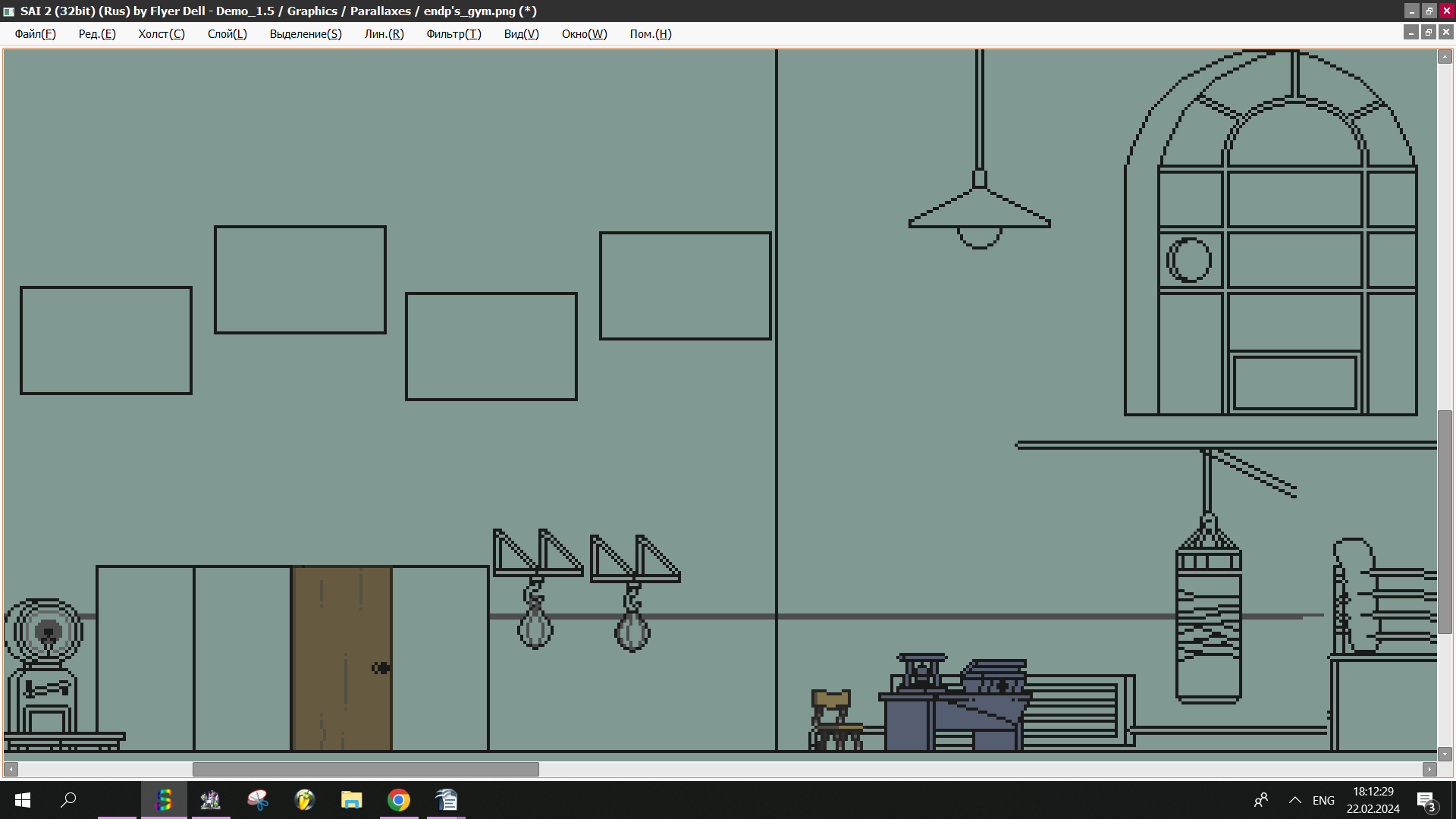Open the Файл menu

point(35,34)
